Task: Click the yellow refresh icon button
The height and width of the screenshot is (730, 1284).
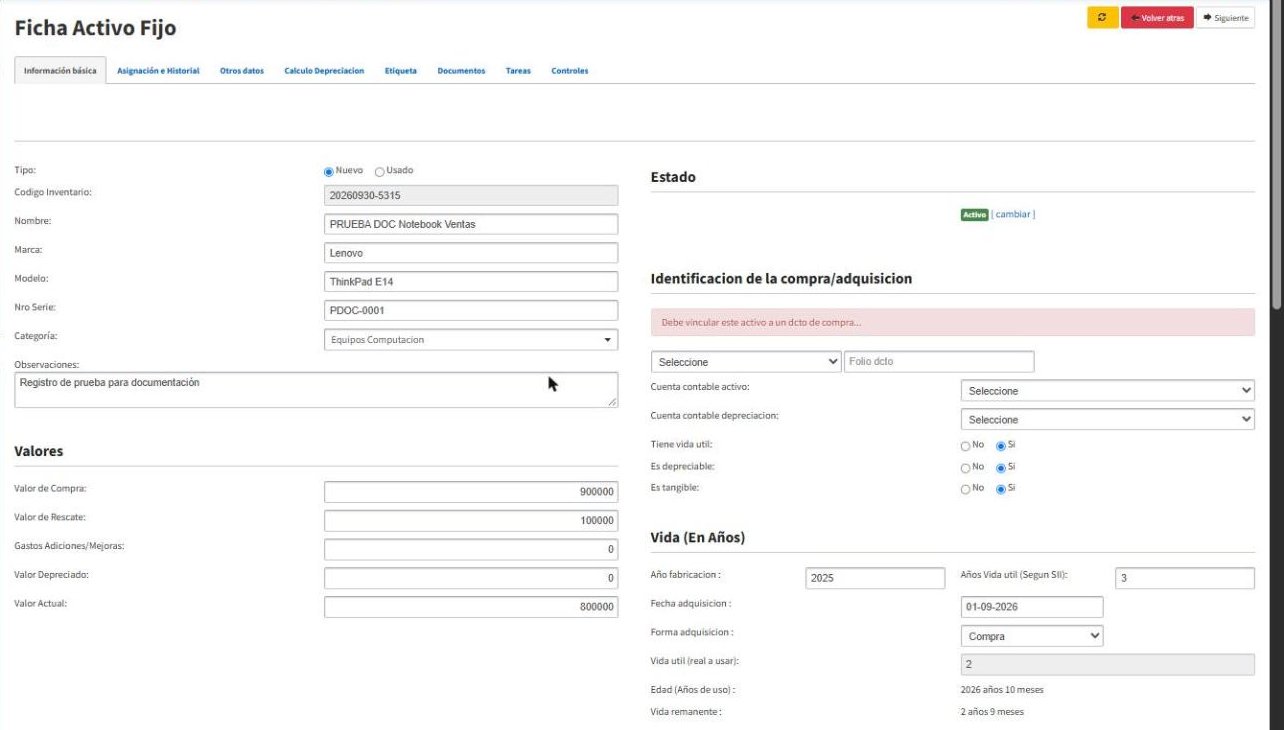Action: [1102, 18]
